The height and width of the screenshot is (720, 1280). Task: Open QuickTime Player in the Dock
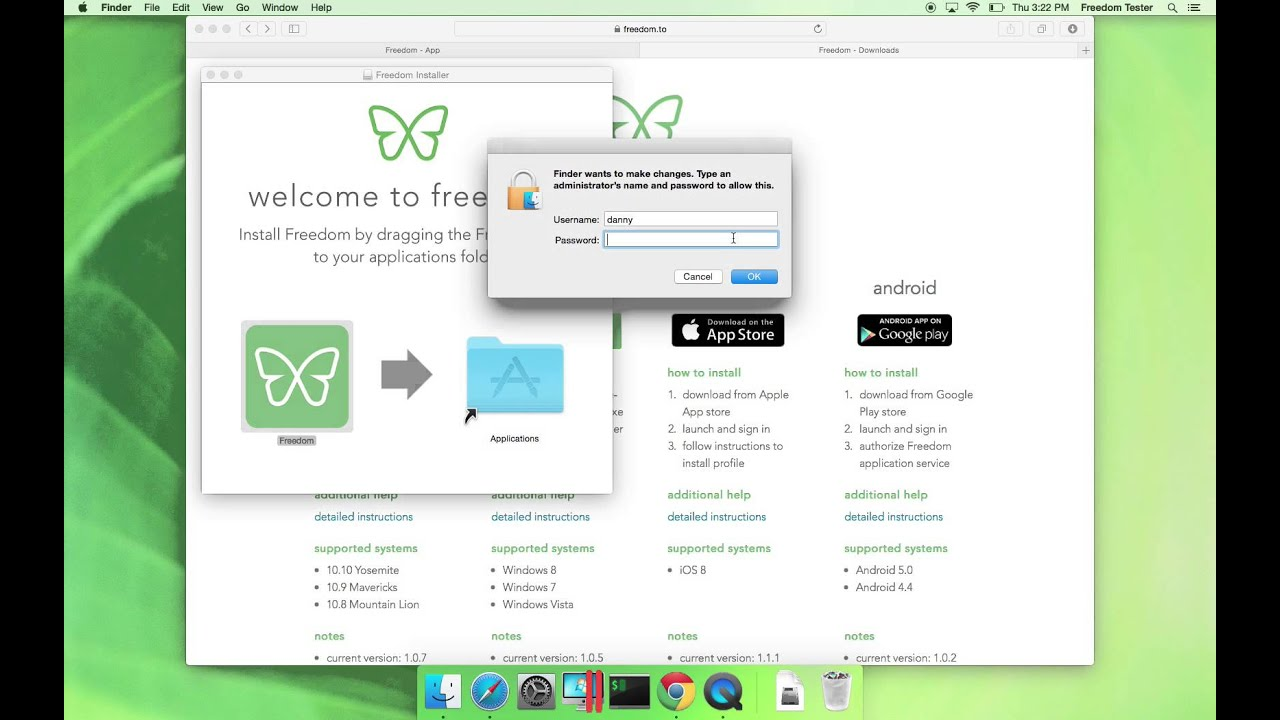point(723,691)
